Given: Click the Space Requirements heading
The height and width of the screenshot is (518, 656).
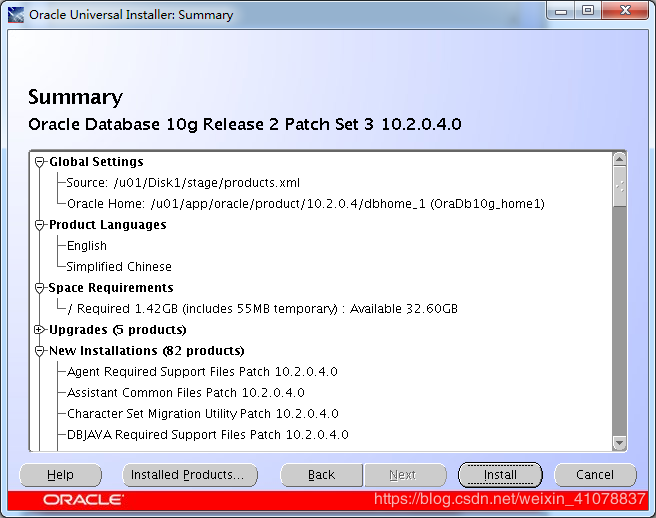Looking at the screenshot, I should click(111, 287).
